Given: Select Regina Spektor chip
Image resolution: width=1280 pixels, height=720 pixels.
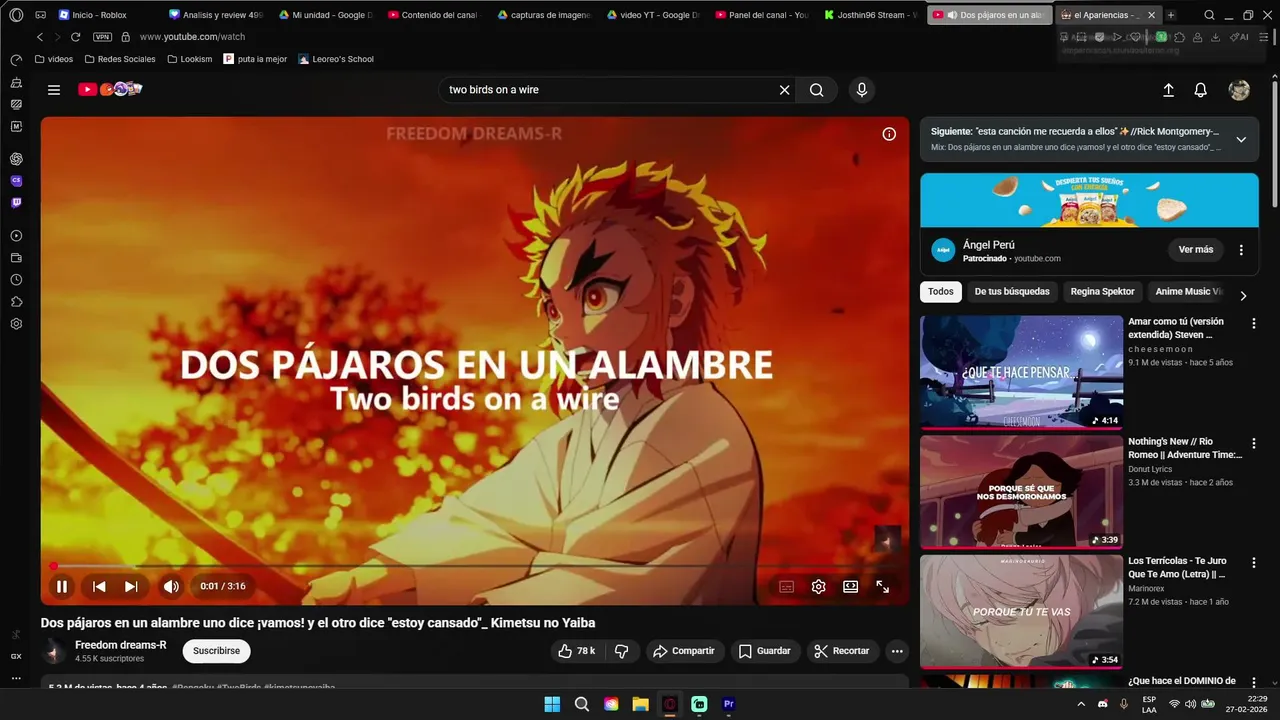Looking at the screenshot, I should click(1103, 292).
